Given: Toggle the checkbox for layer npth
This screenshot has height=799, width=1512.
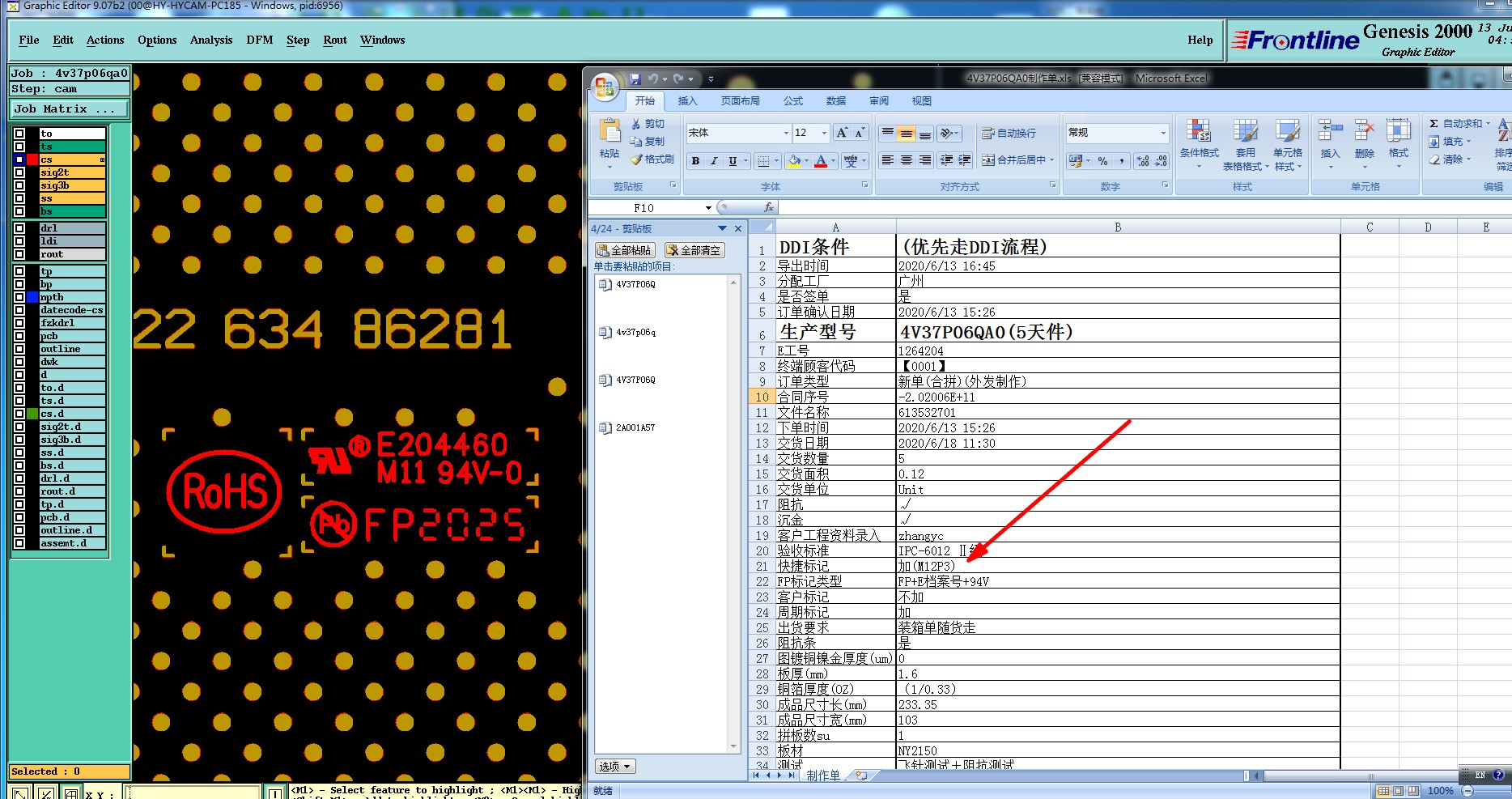Looking at the screenshot, I should 19,297.
